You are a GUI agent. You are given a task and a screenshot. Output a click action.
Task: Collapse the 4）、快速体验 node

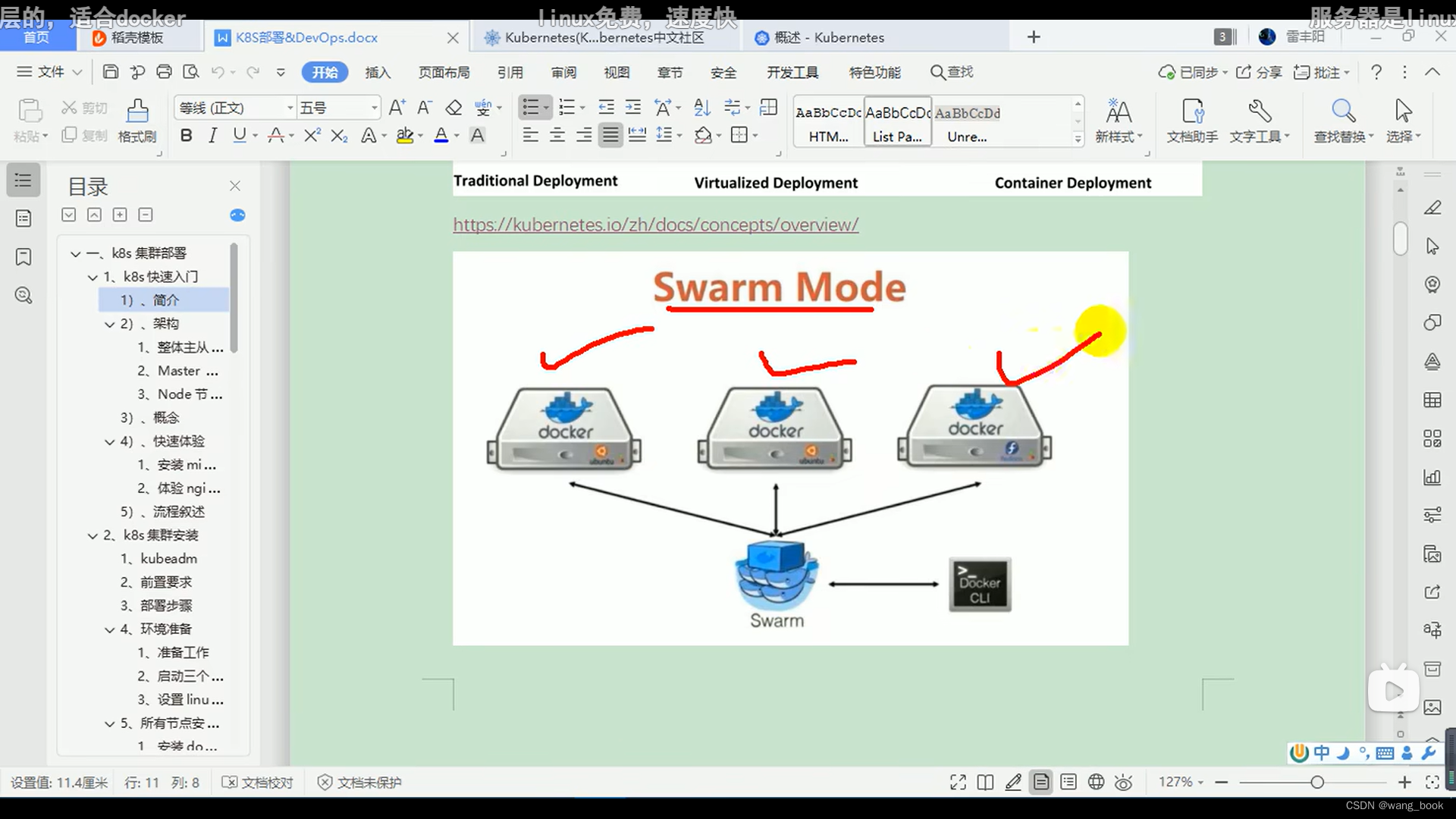point(110,442)
